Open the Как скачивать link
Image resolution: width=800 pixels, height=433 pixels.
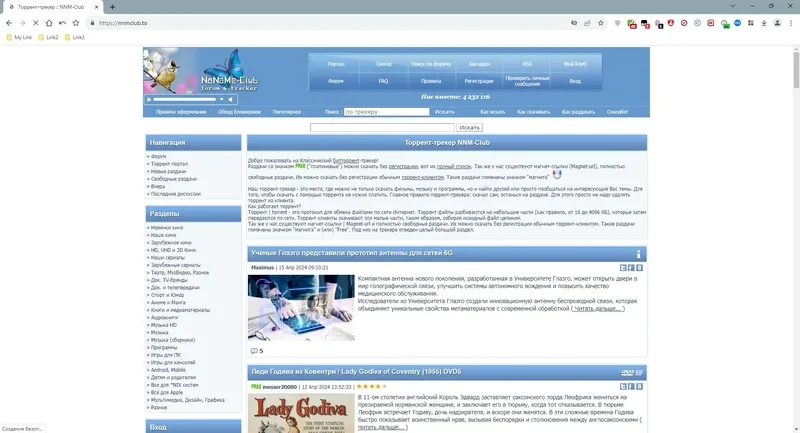click(x=534, y=112)
